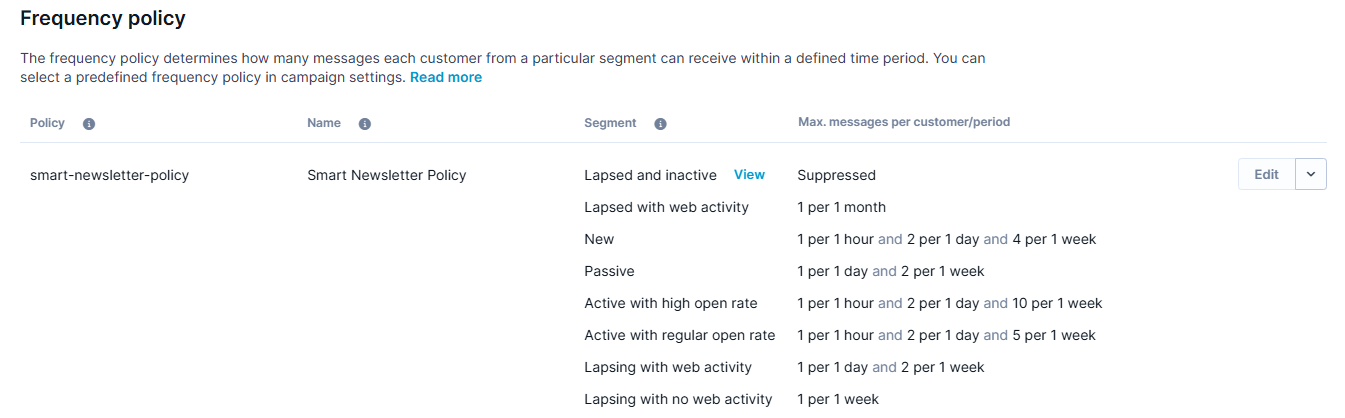Expand the dropdown arrow next to Edit
Image resolution: width=1345 pixels, height=418 pixels.
[x=1311, y=174]
